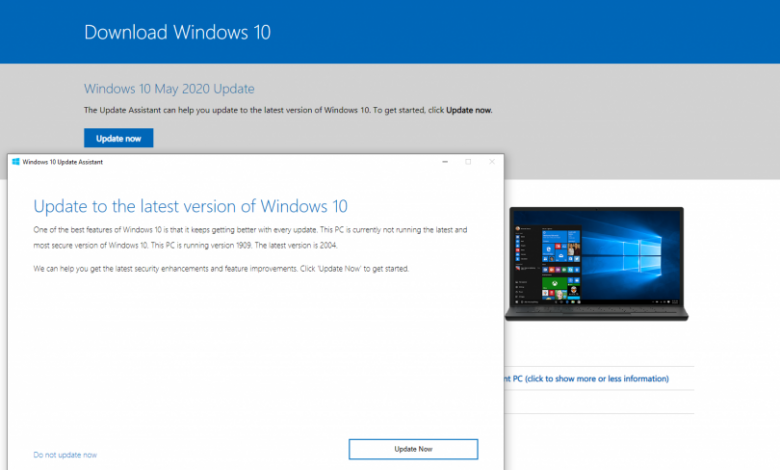This screenshot has width=780, height=470.
Task: Open the Windows 10 May 2020 Update heading link
Action: [x=169, y=89]
